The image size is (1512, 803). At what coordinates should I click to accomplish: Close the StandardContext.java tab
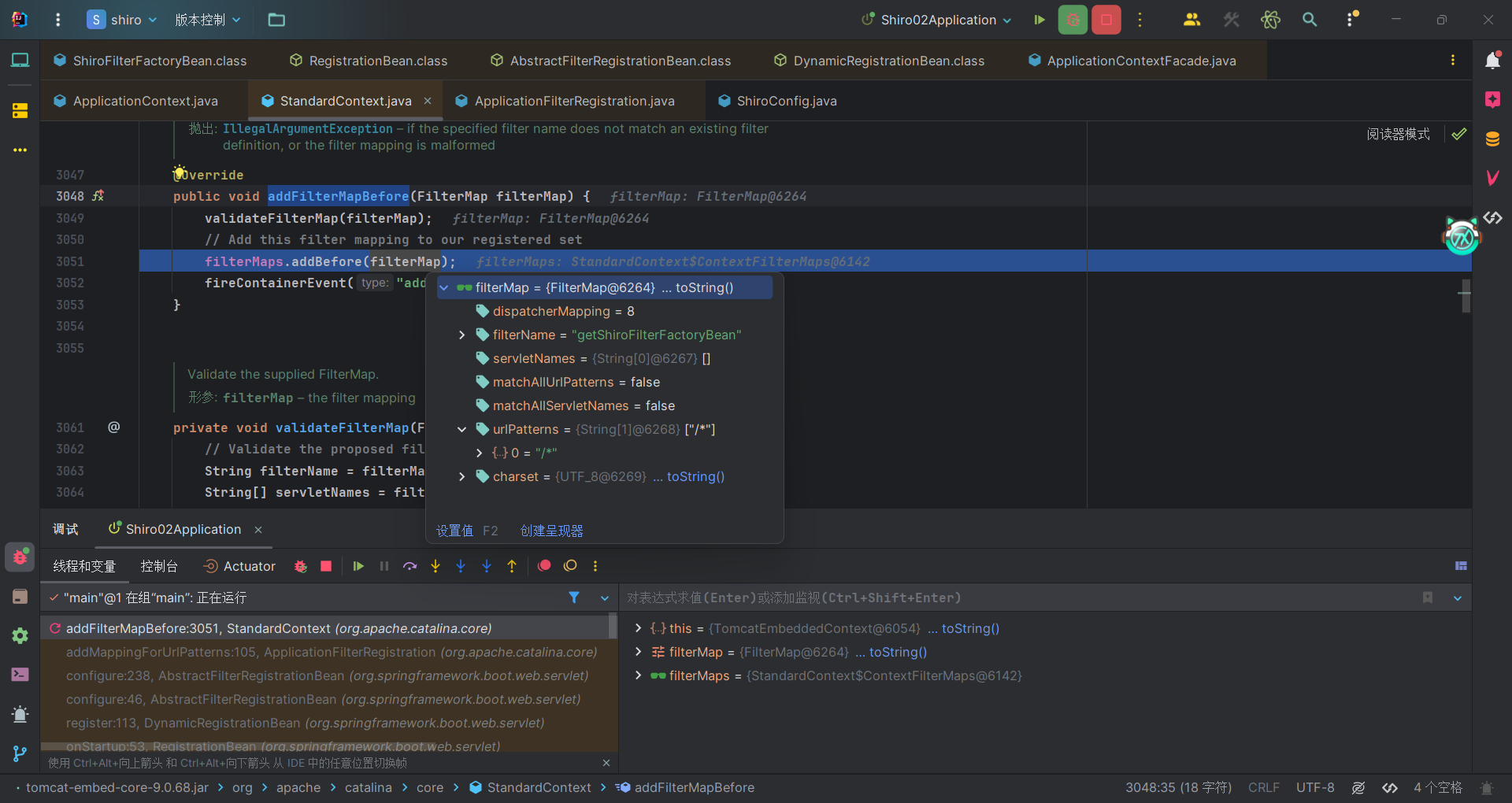tap(428, 101)
